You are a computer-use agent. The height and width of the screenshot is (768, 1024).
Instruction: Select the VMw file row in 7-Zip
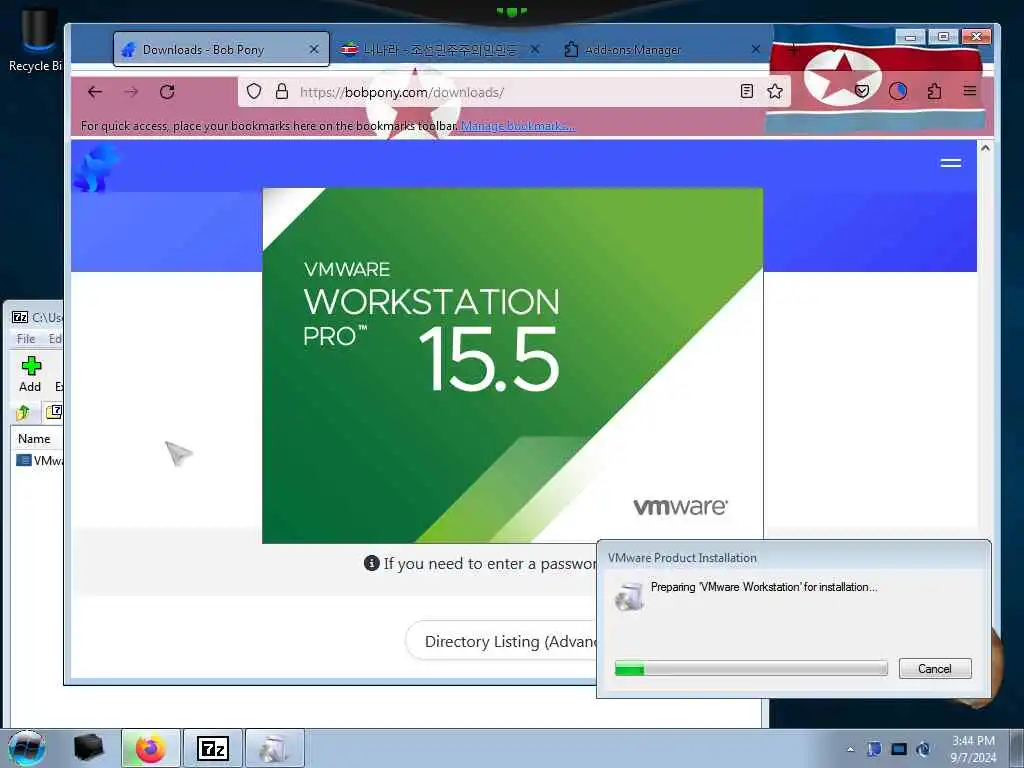pos(39,460)
